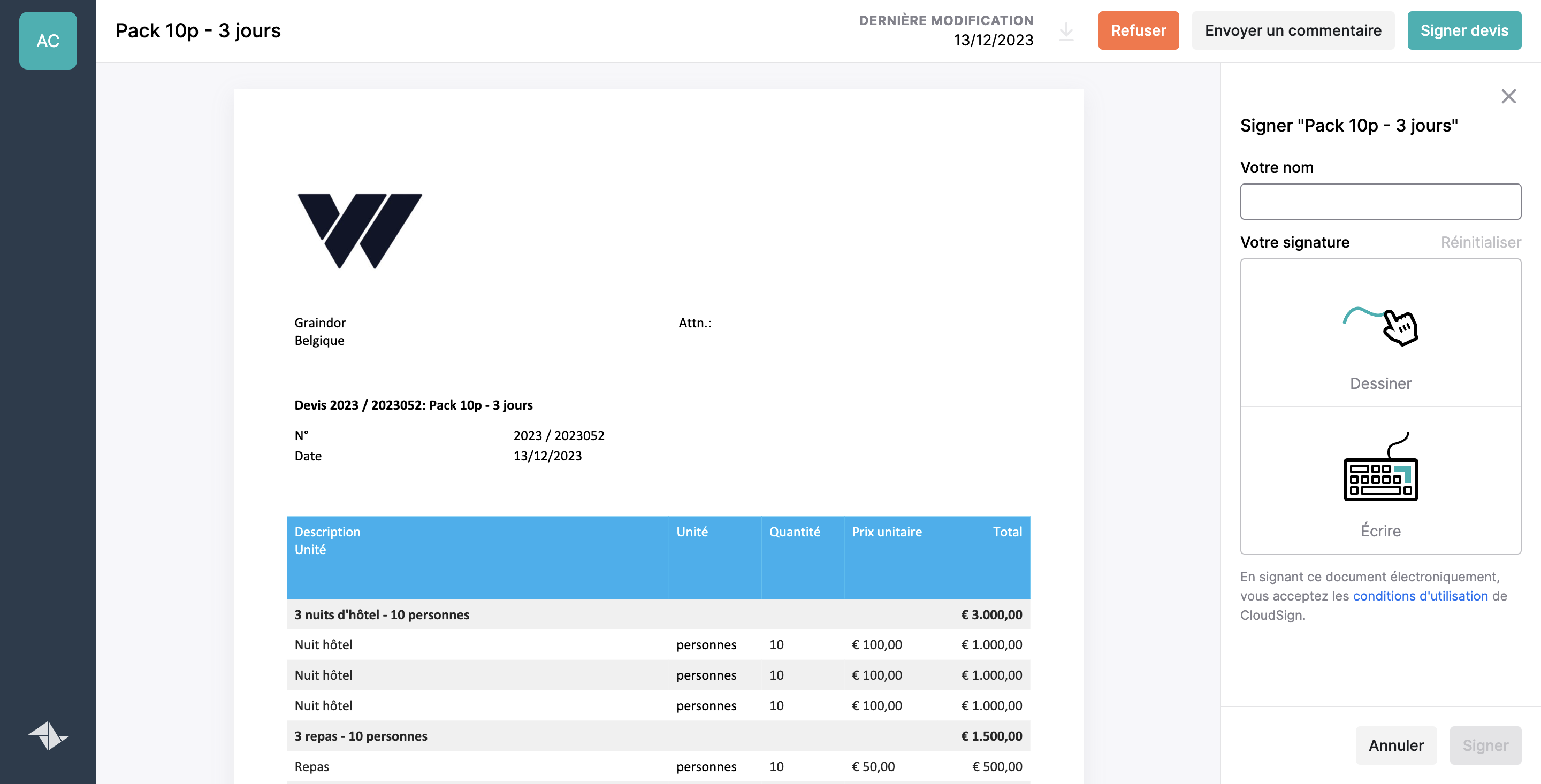Click the 'Dernière modification' date label
1541x784 pixels.
(x=946, y=20)
